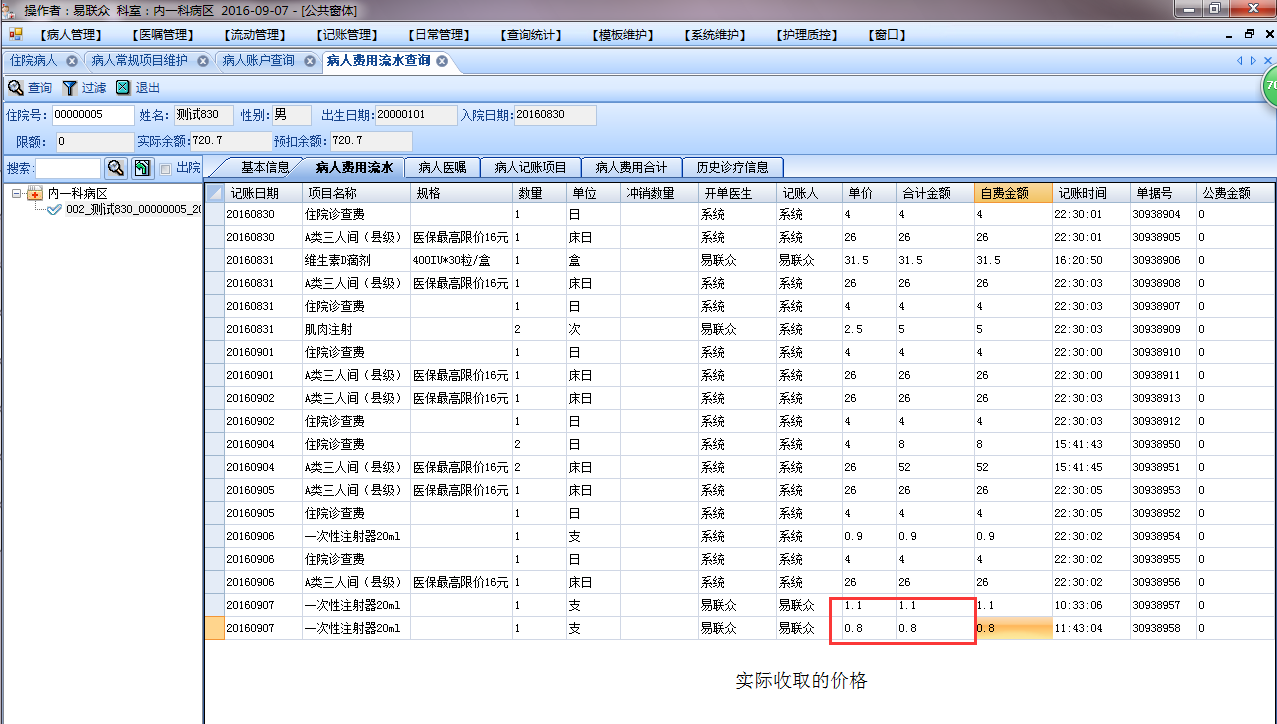1277x724 pixels.
Task: Click the scroll tabs right arrow
Action: click(1253, 61)
